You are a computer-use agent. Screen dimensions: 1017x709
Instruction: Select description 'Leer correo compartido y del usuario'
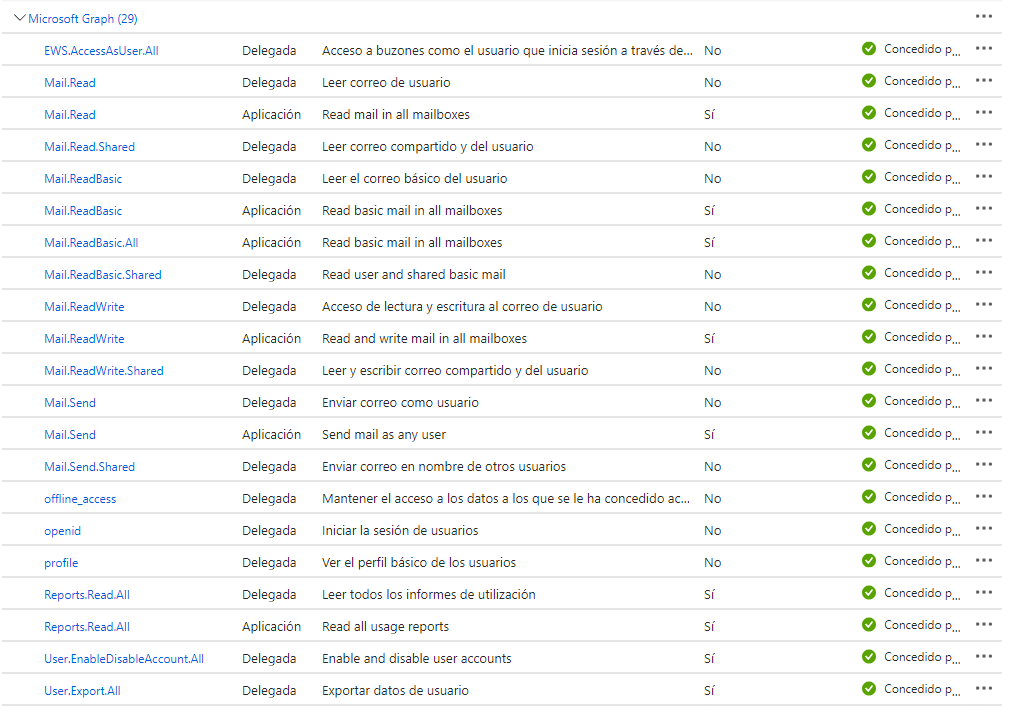tap(427, 147)
